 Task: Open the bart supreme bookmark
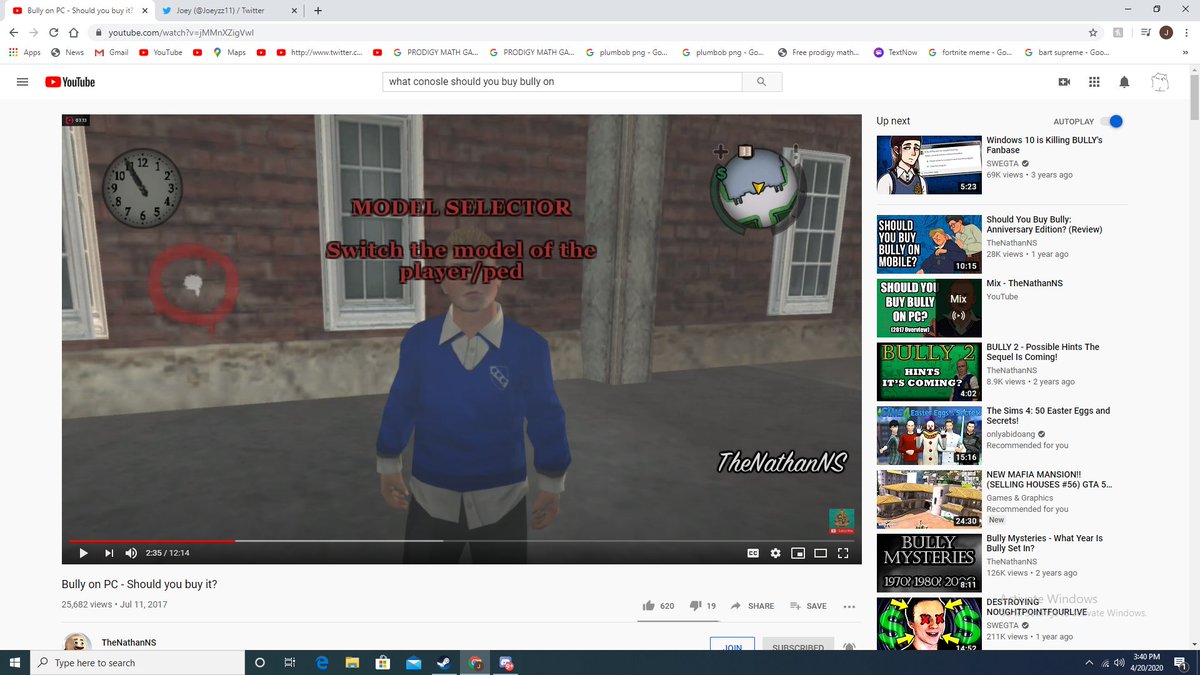tap(1066, 52)
